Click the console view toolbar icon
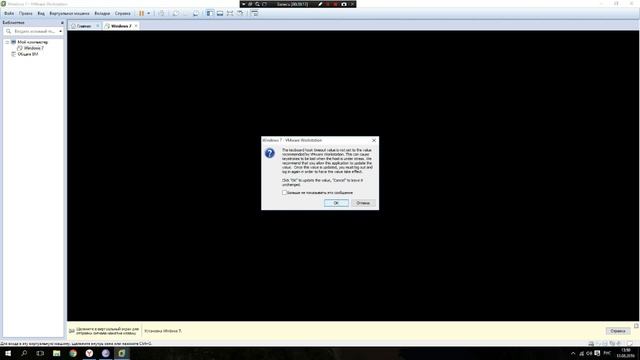 (254, 13)
